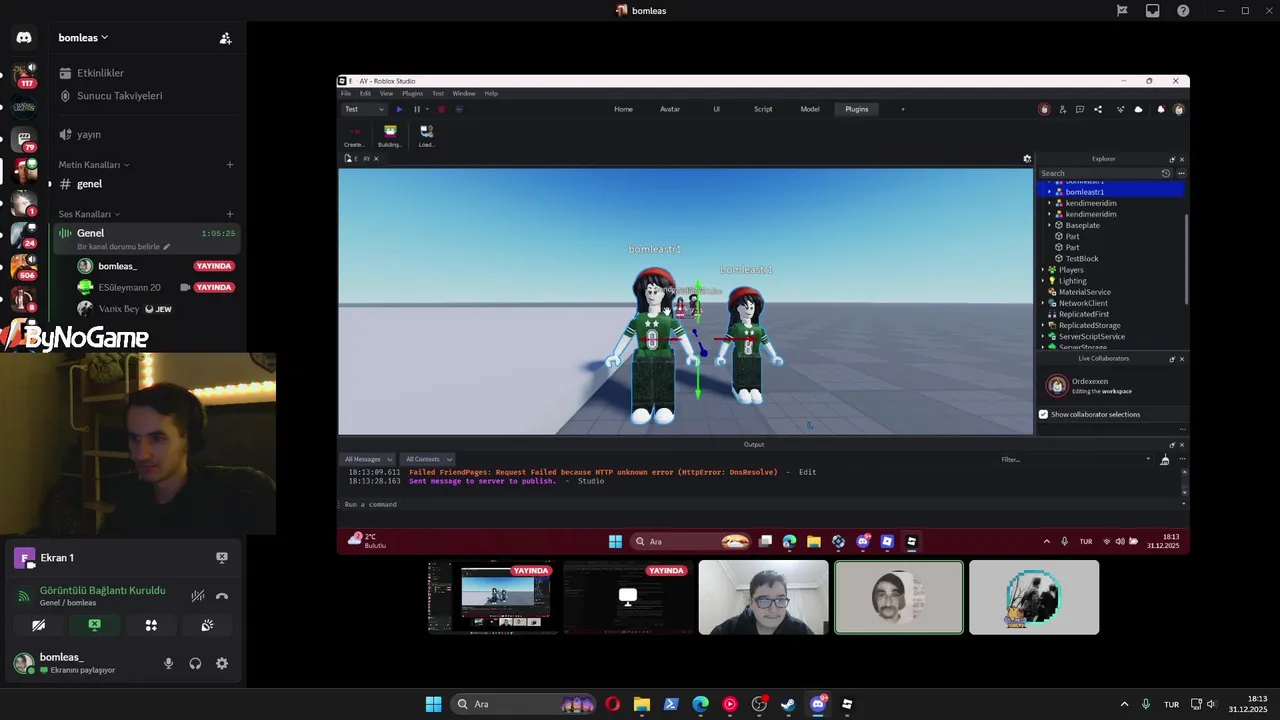Open the #genel text channel
1280x720 pixels.
click(89, 184)
